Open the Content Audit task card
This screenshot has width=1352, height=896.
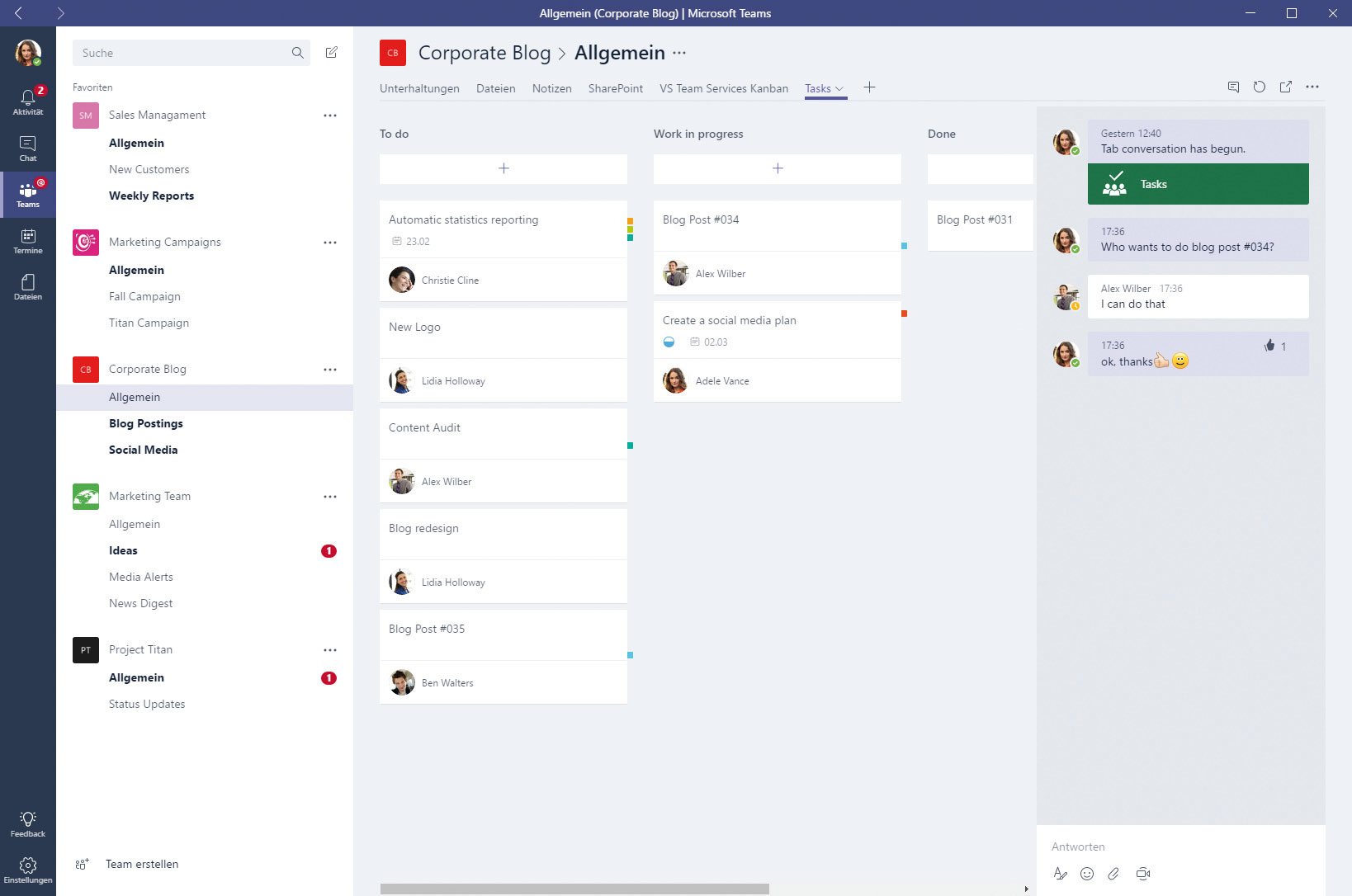pyautogui.click(x=503, y=455)
